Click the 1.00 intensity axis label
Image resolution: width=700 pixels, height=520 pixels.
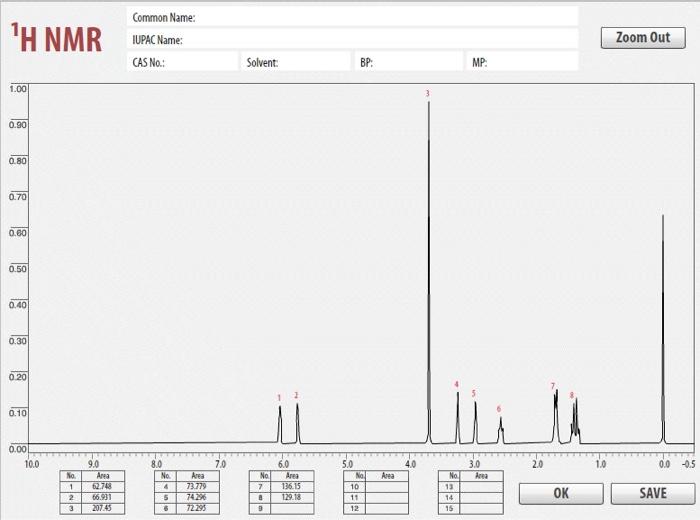click(x=18, y=89)
